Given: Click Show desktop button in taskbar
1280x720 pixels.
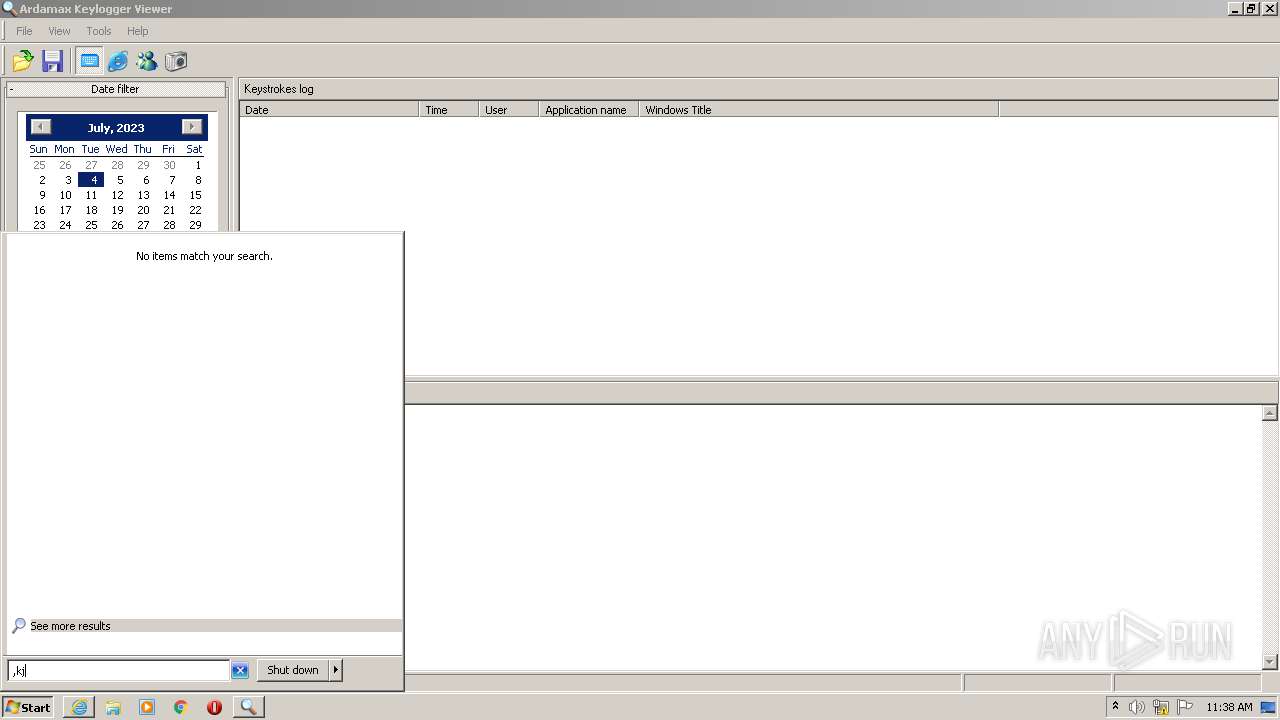Looking at the screenshot, I should click(1269, 707).
